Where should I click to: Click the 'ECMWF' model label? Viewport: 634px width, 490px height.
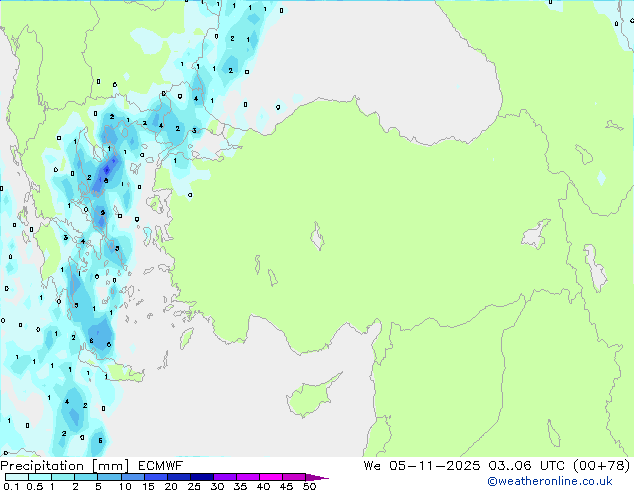[161, 466]
